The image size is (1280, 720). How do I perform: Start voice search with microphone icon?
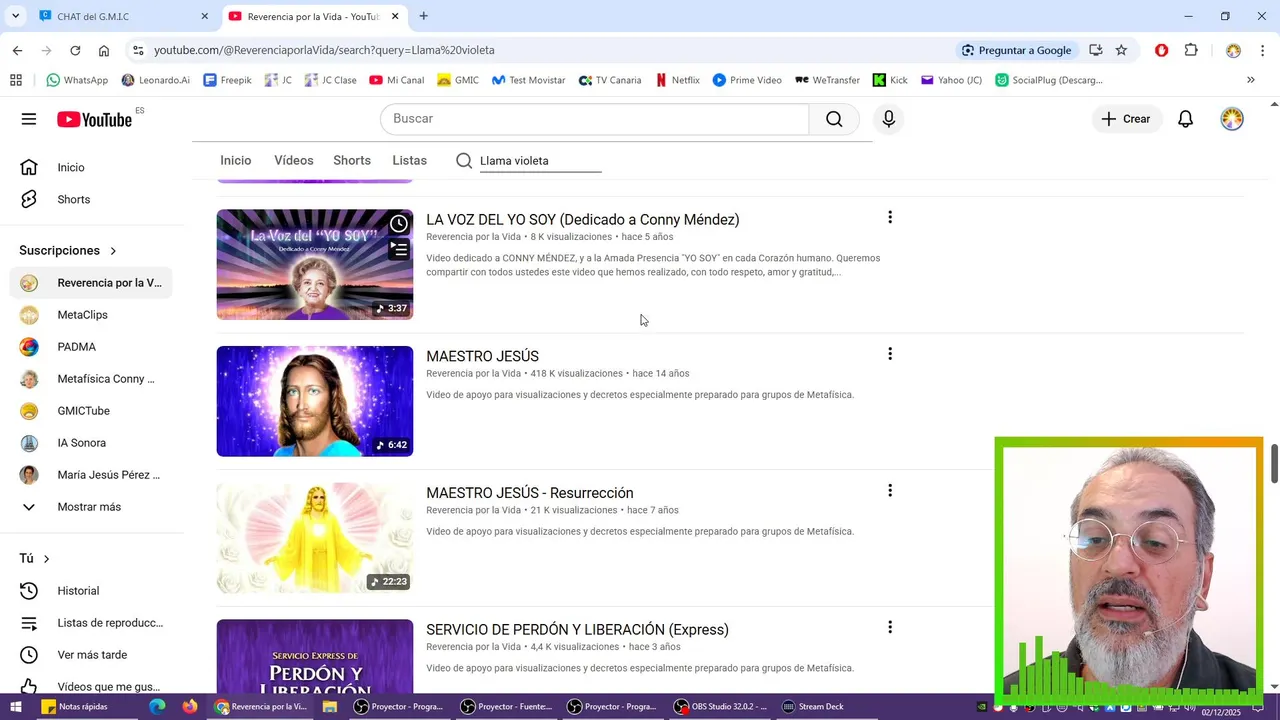(x=889, y=119)
